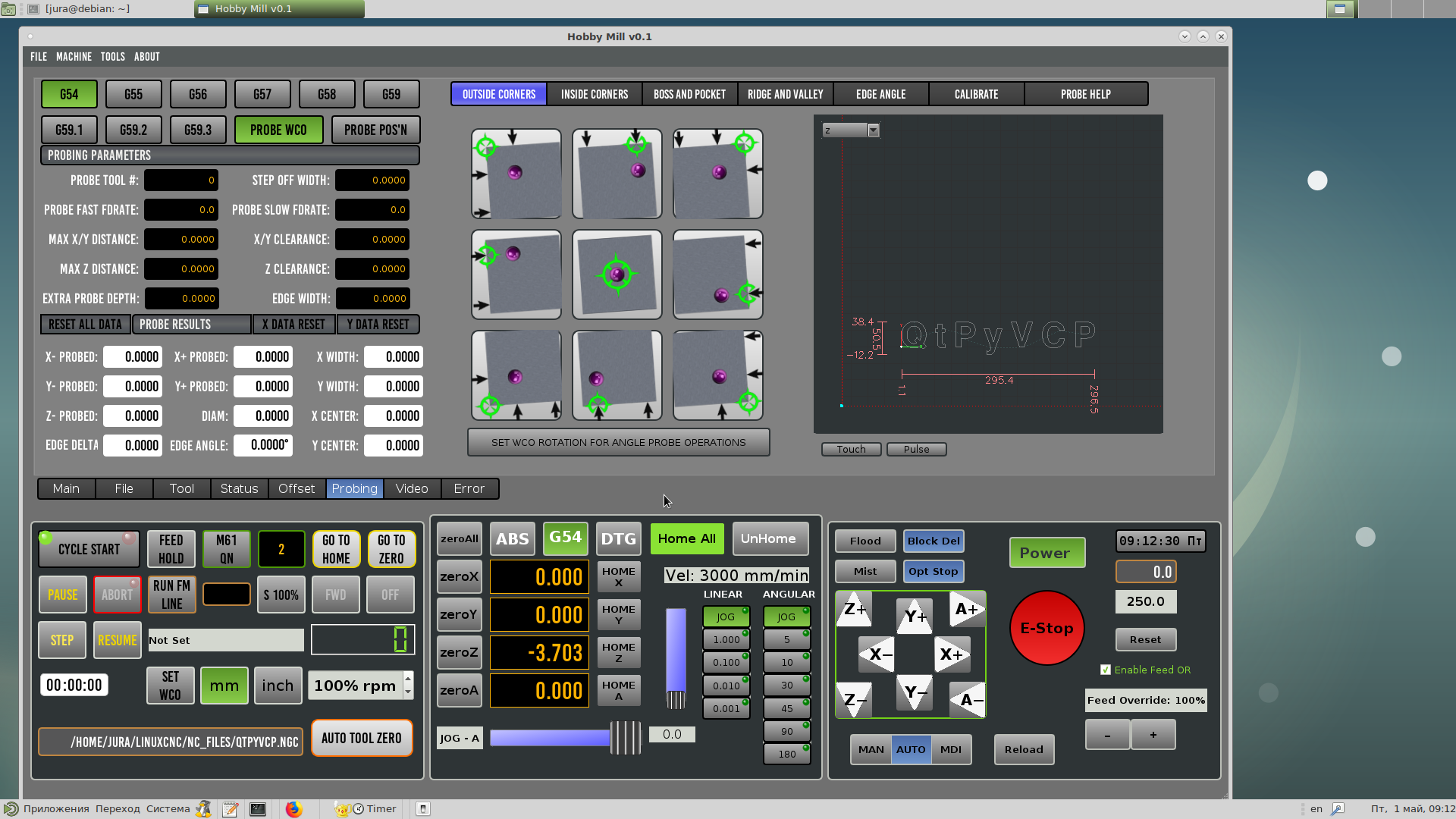Switch to BOSS AND POCKET tab

(689, 94)
